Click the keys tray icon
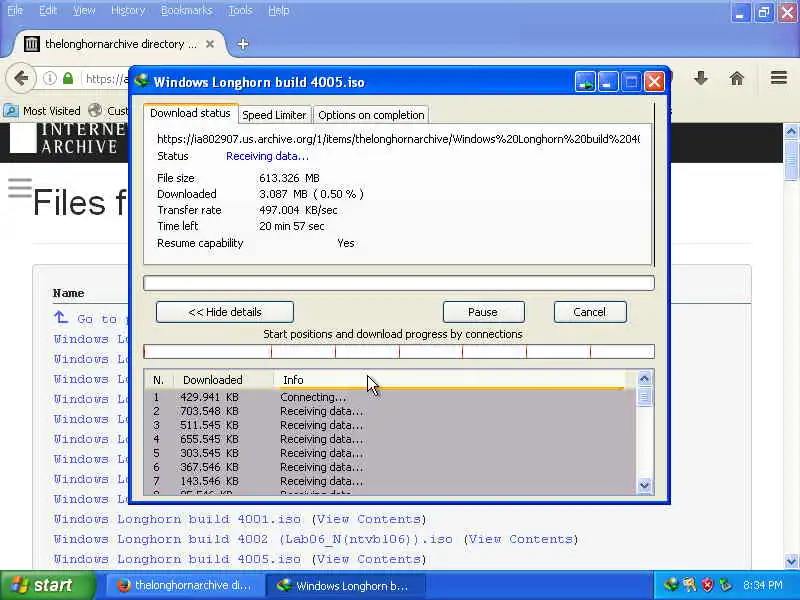This screenshot has width=800, height=600. [x=689, y=585]
